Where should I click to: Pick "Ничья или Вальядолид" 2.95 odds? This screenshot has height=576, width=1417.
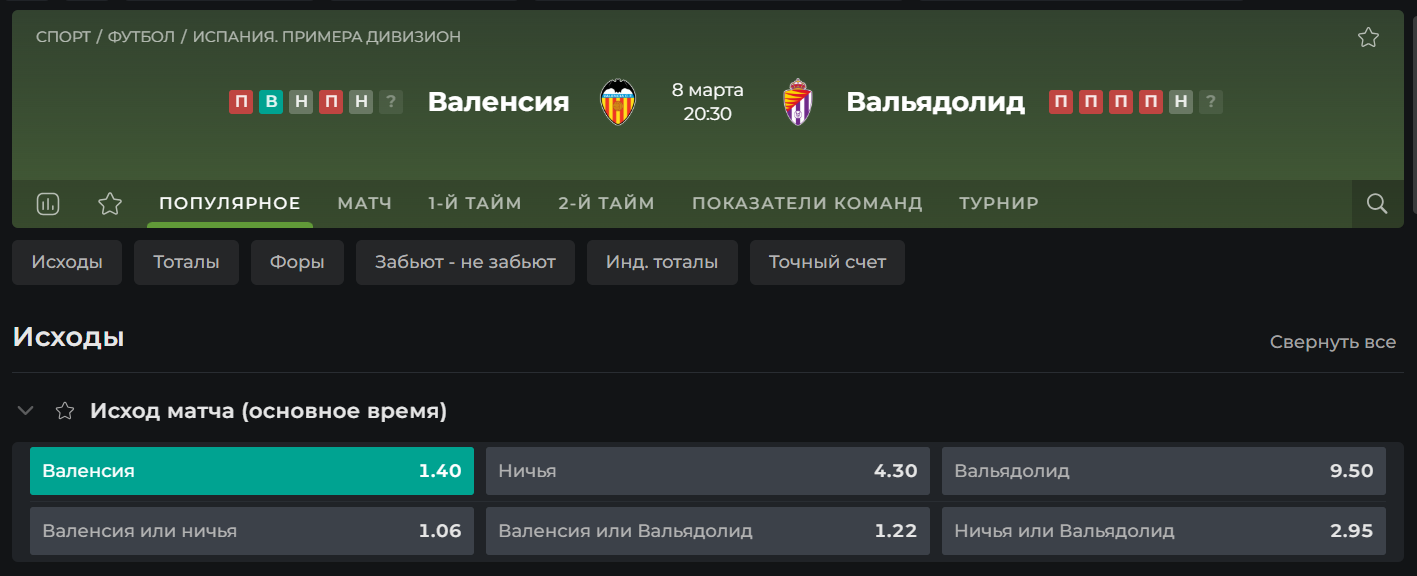(x=1164, y=531)
